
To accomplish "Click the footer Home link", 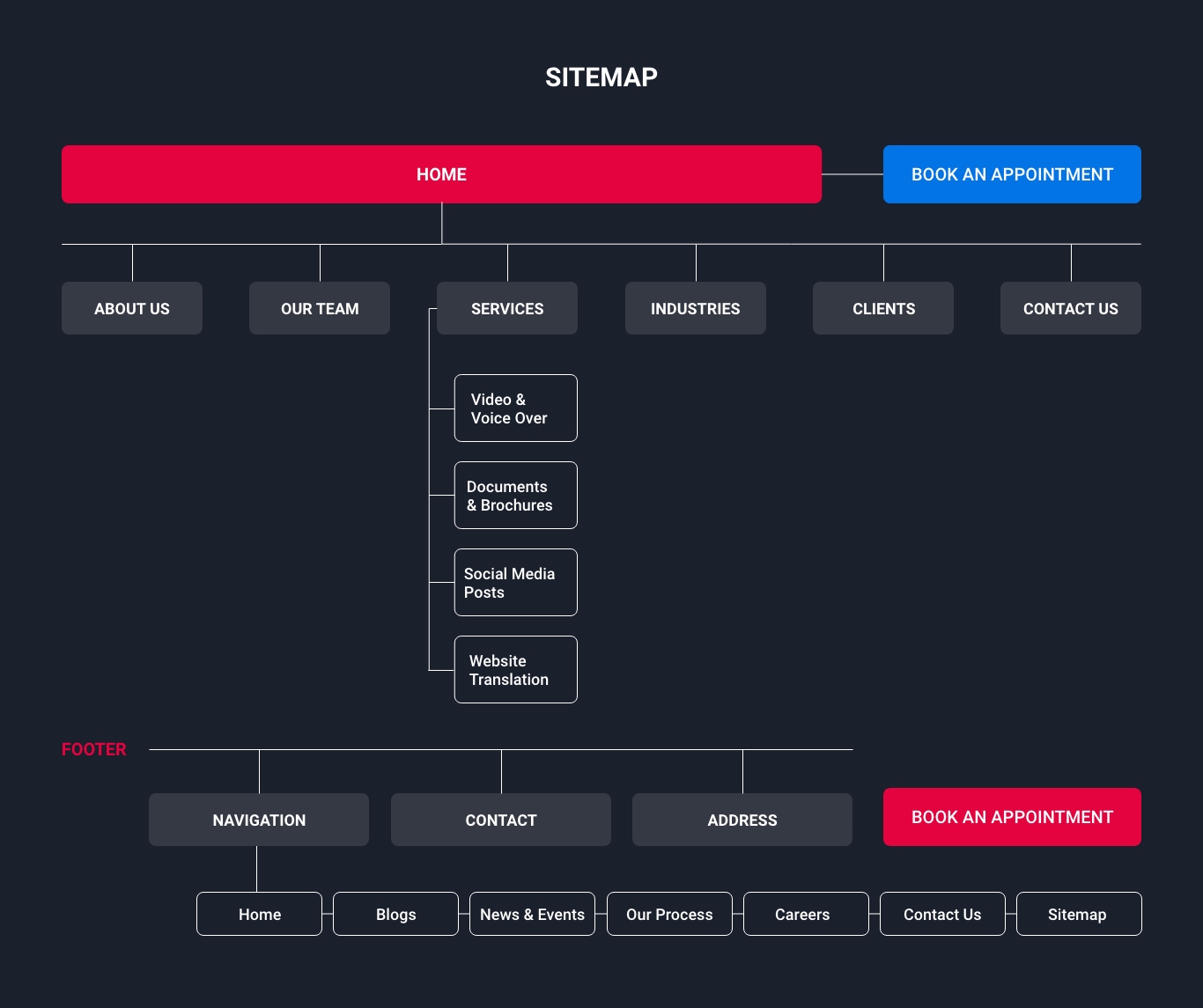I will (259, 914).
